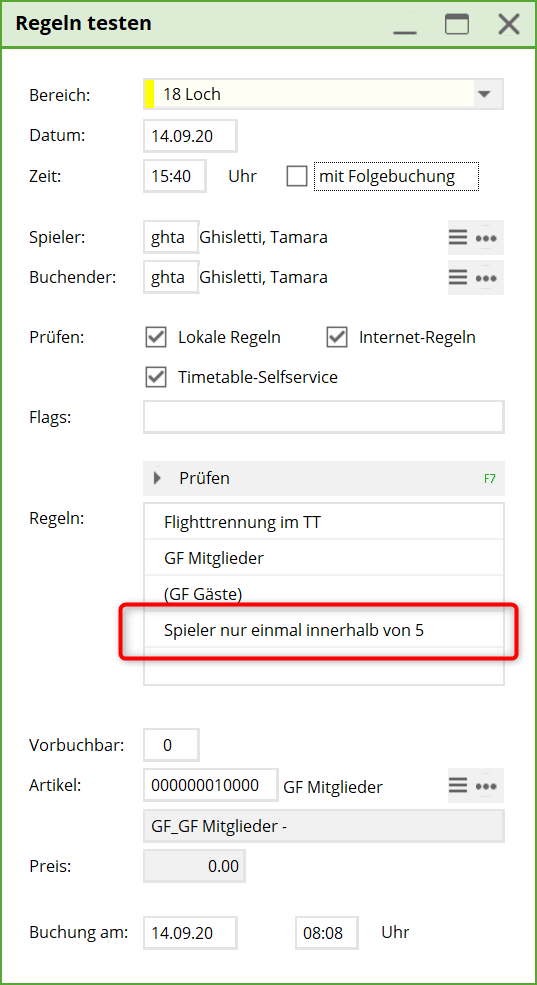The width and height of the screenshot is (537, 985).
Task: Click three-dots icon in Buchender row
Action: (486, 278)
